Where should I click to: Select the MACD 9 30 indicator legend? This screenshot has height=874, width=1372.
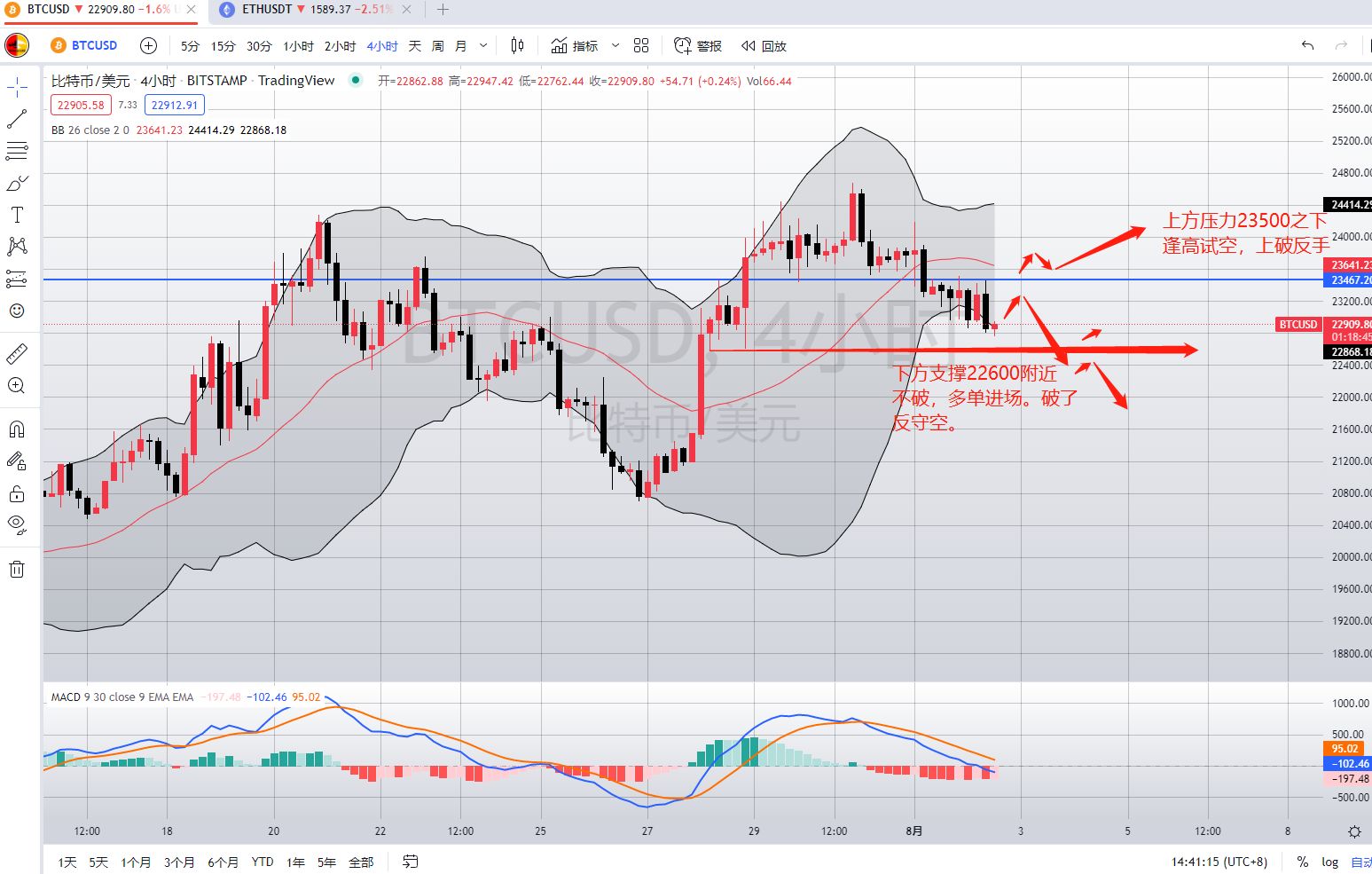[x=122, y=697]
